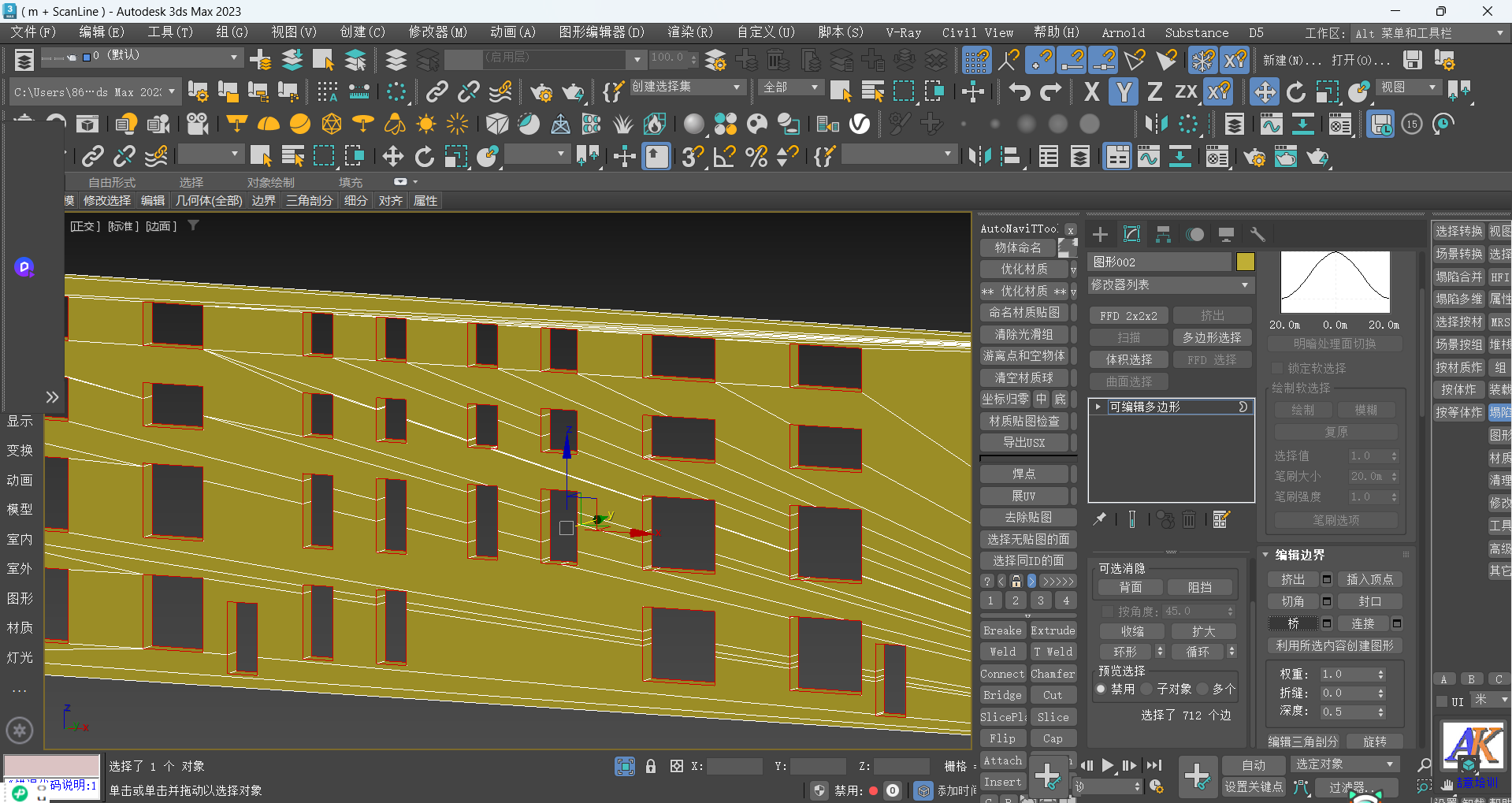This screenshot has height=803, width=1512.
Task: Remove modifier with trash icon
Action: coord(1189,519)
